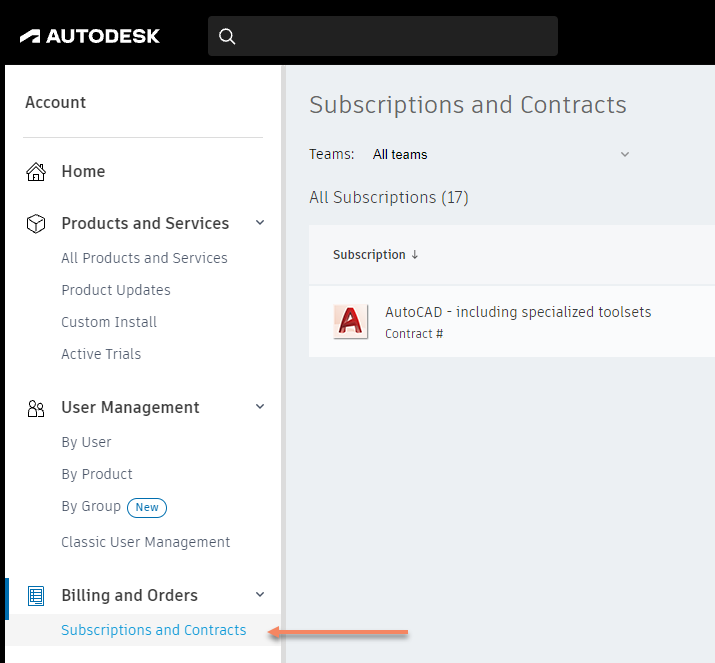Open By User management
715x663 pixels.
point(86,442)
